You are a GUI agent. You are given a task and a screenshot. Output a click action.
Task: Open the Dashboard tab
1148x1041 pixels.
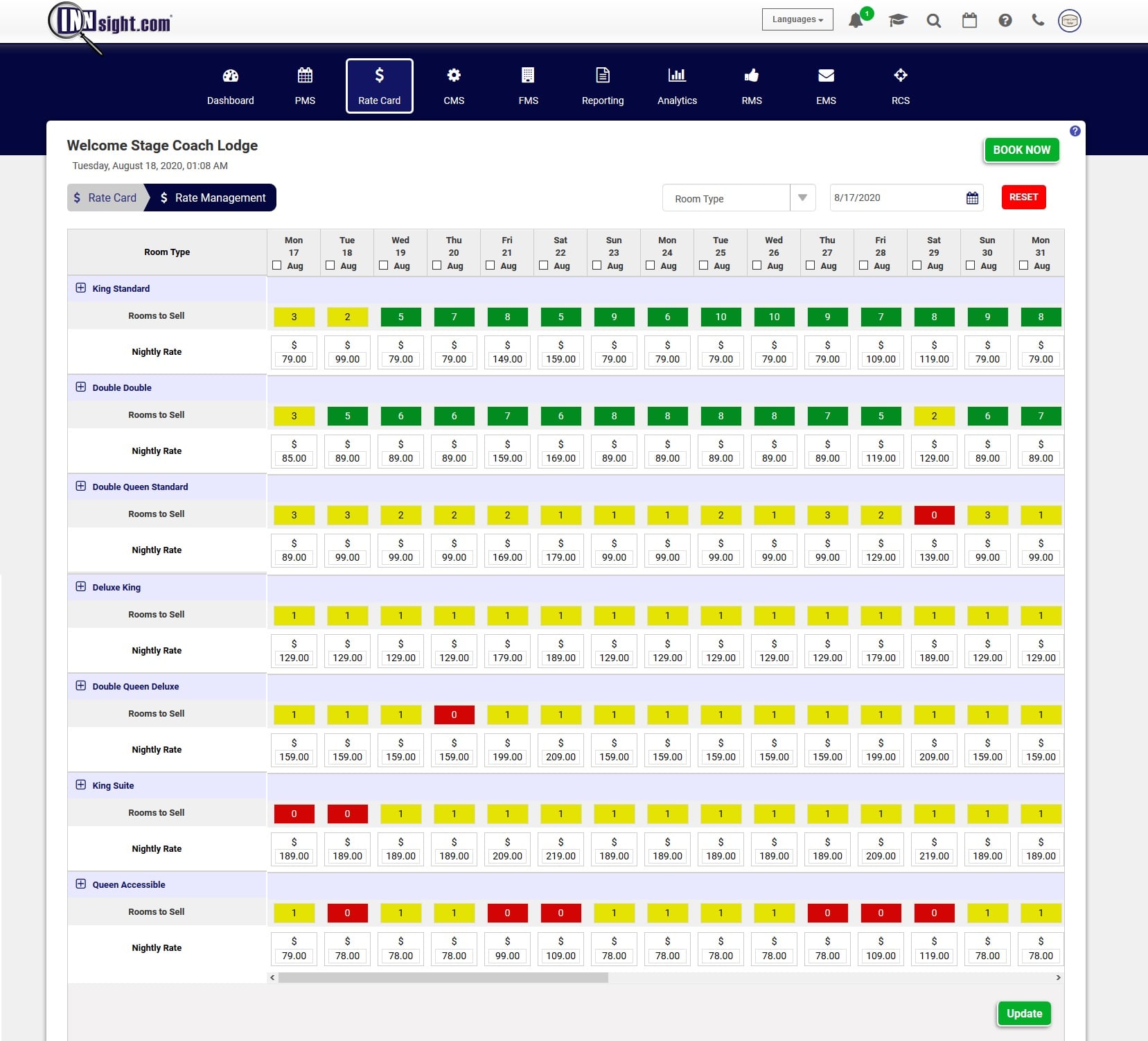coord(230,85)
